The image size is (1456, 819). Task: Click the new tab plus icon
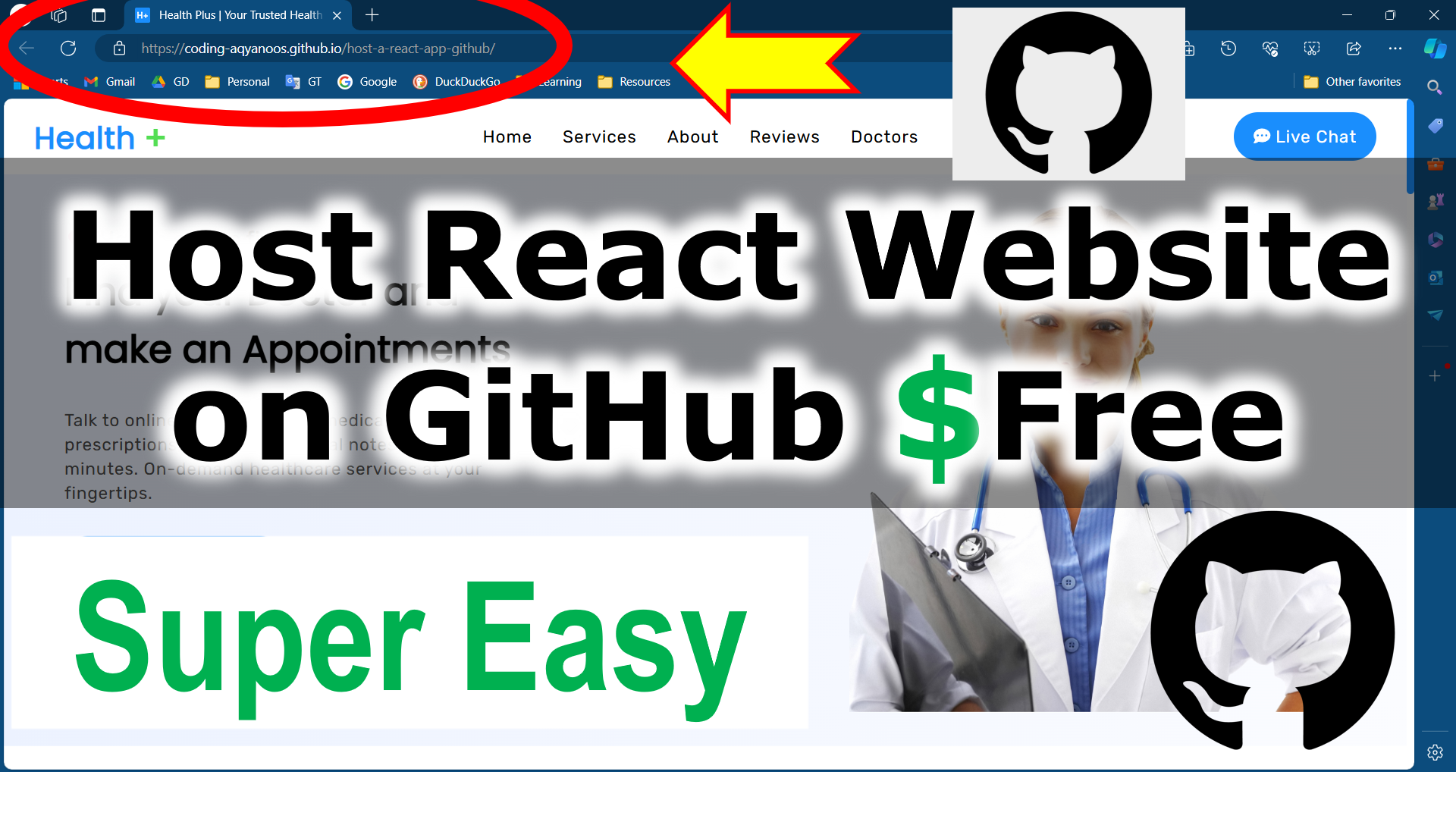click(x=372, y=14)
